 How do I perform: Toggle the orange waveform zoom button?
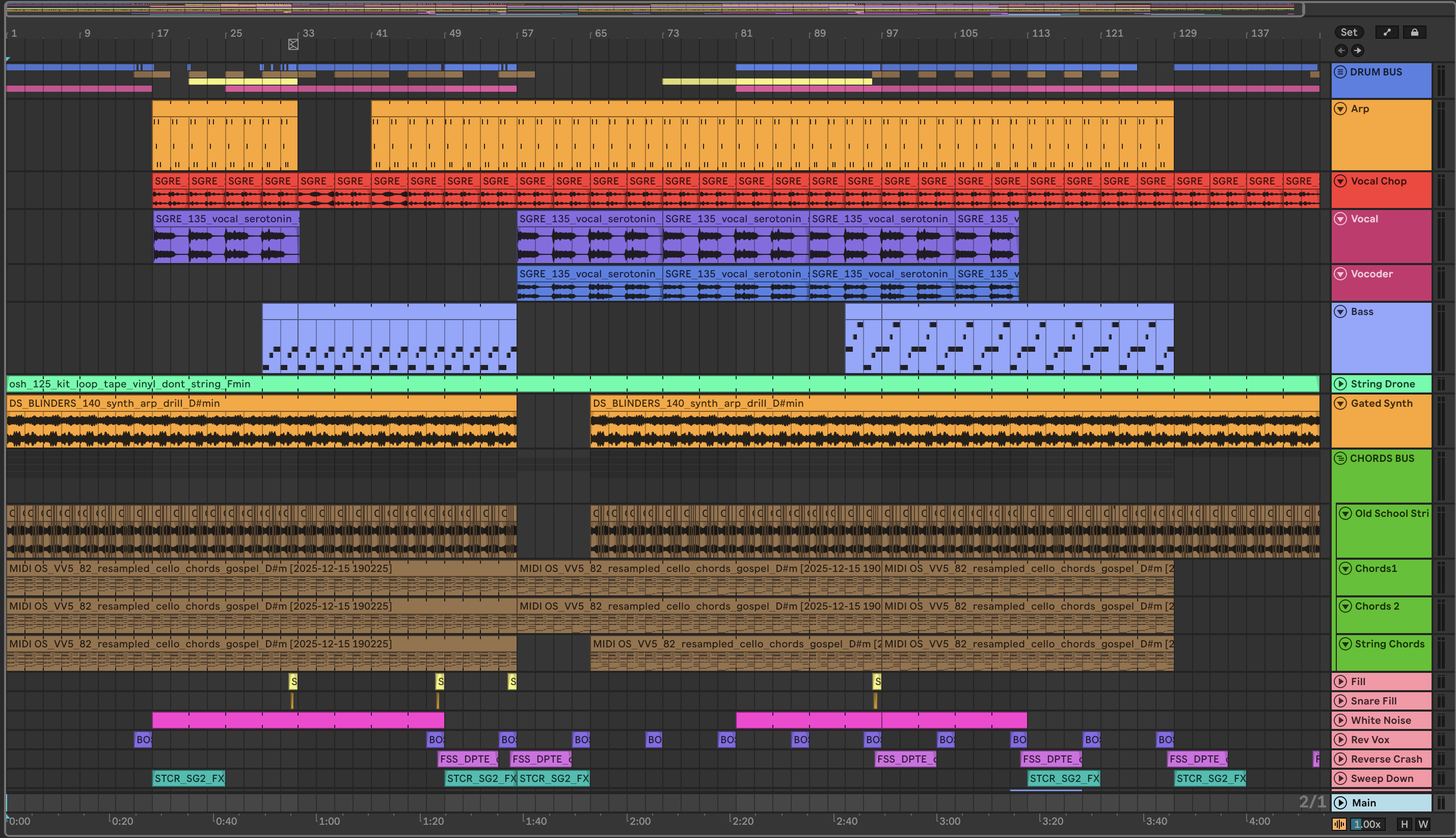click(x=1339, y=824)
